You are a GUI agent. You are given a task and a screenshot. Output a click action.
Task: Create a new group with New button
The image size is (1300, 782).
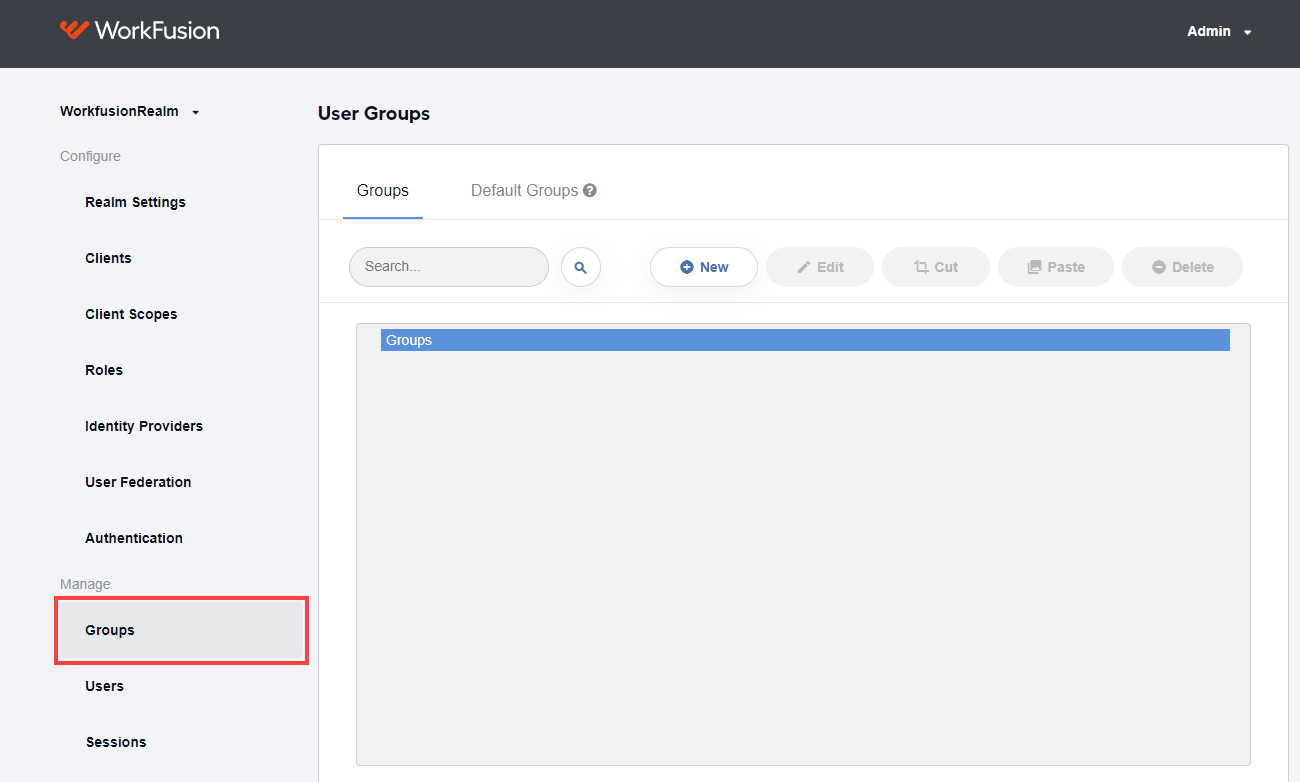[704, 267]
